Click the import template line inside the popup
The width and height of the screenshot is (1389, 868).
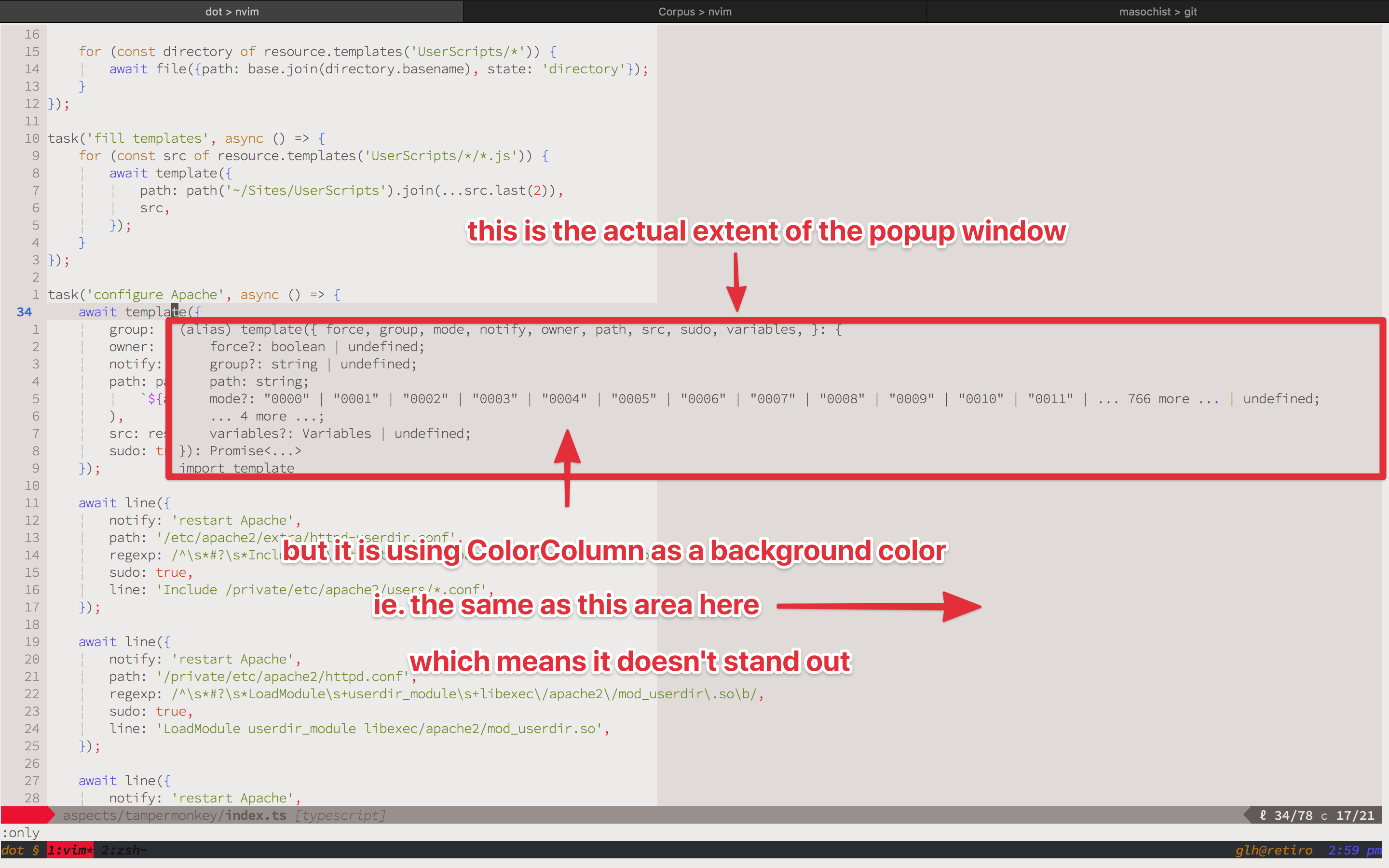pyautogui.click(x=236, y=468)
